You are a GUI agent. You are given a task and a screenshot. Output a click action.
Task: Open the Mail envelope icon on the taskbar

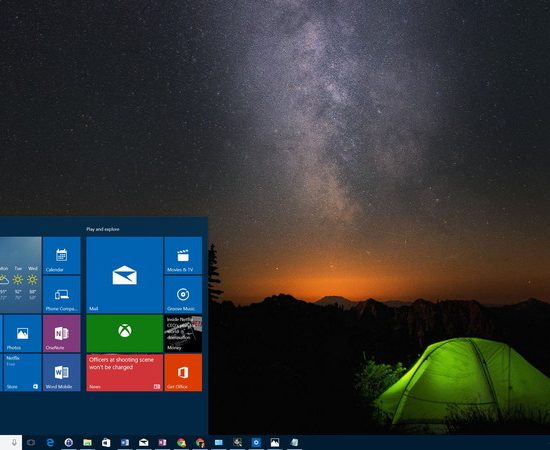(143, 443)
